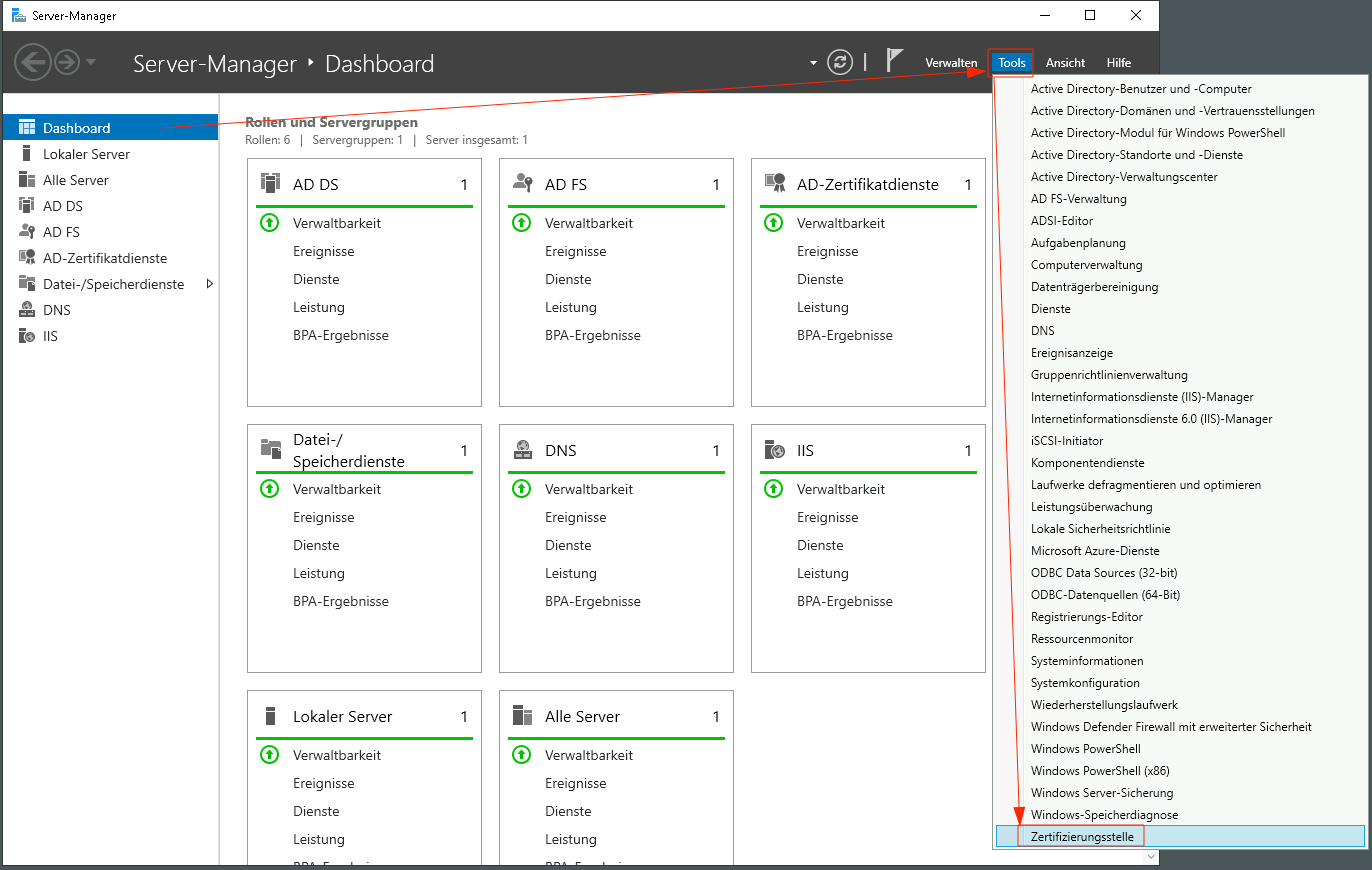The height and width of the screenshot is (870, 1372).
Task: Click IIS tile header icon
Action: coord(774,449)
